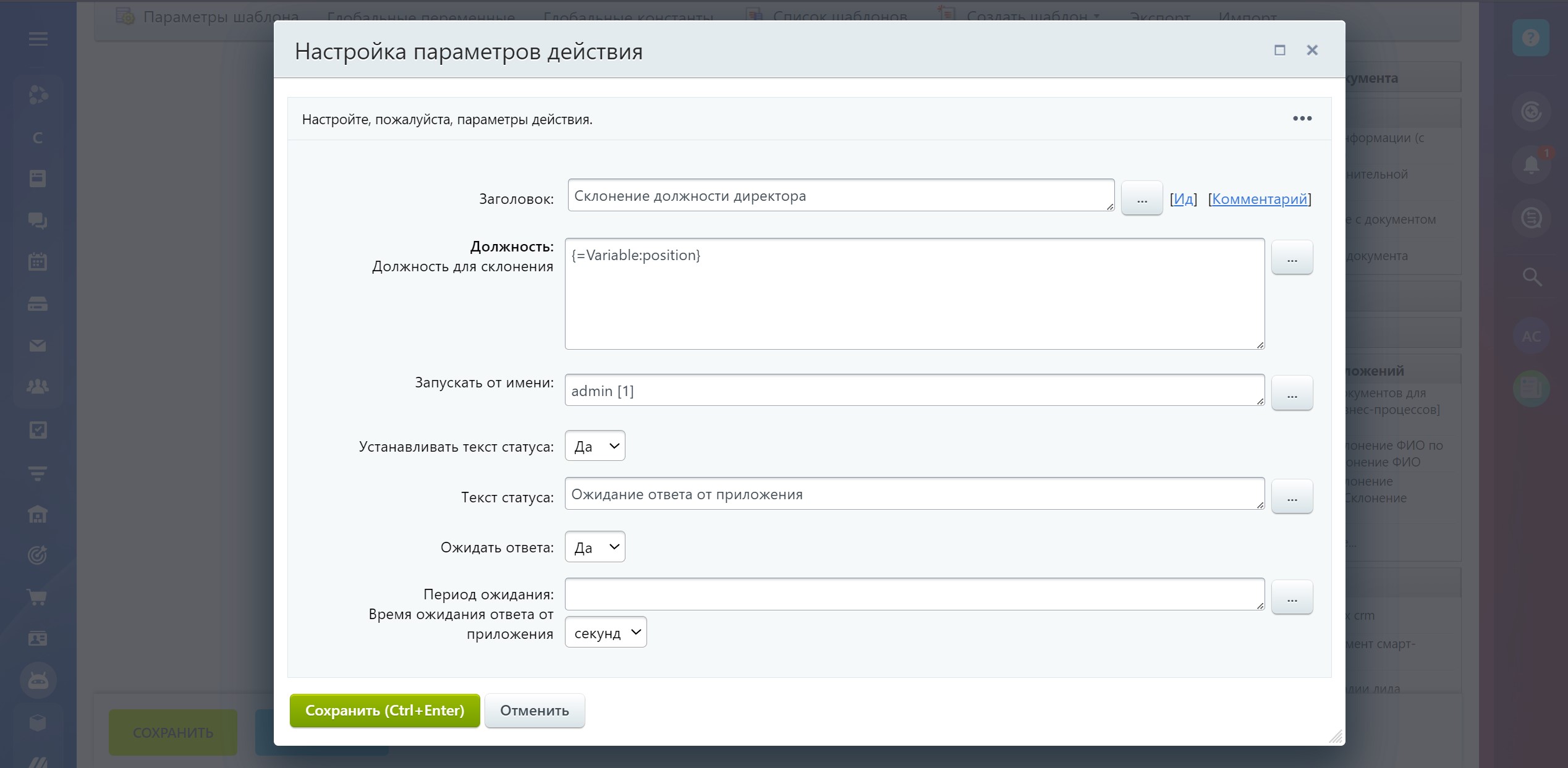Click 'Сохранить (Ctrl+Enter)' button
This screenshot has height=768, width=1568.
[x=384, y=711]
